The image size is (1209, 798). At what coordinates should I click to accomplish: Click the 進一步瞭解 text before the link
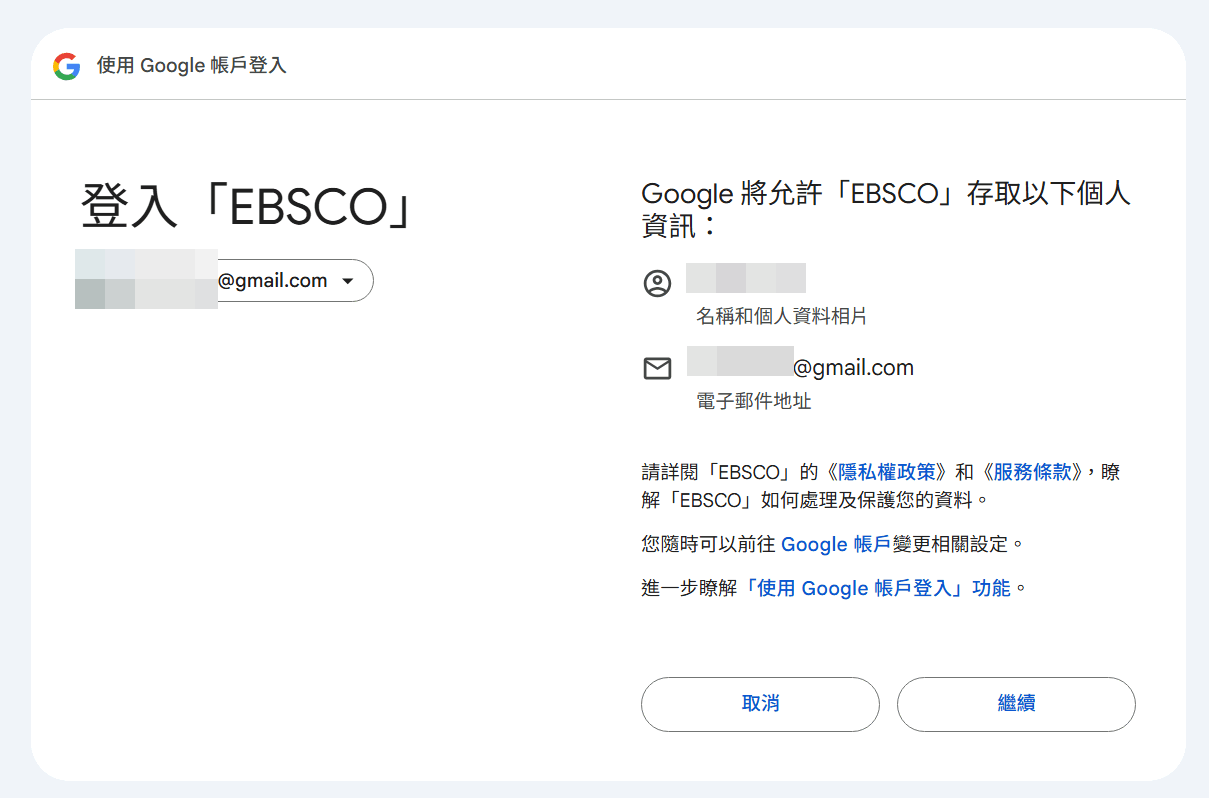click(689, 589)
